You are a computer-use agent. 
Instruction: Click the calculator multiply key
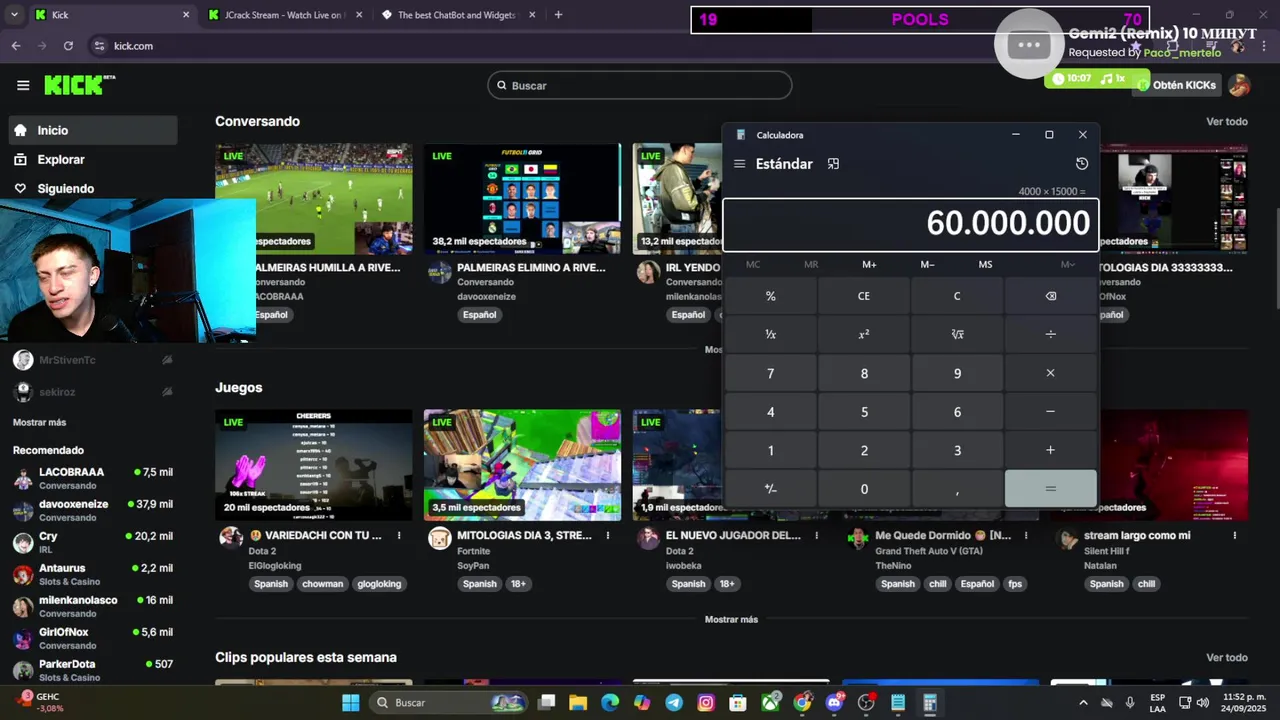click(1050, 373)
